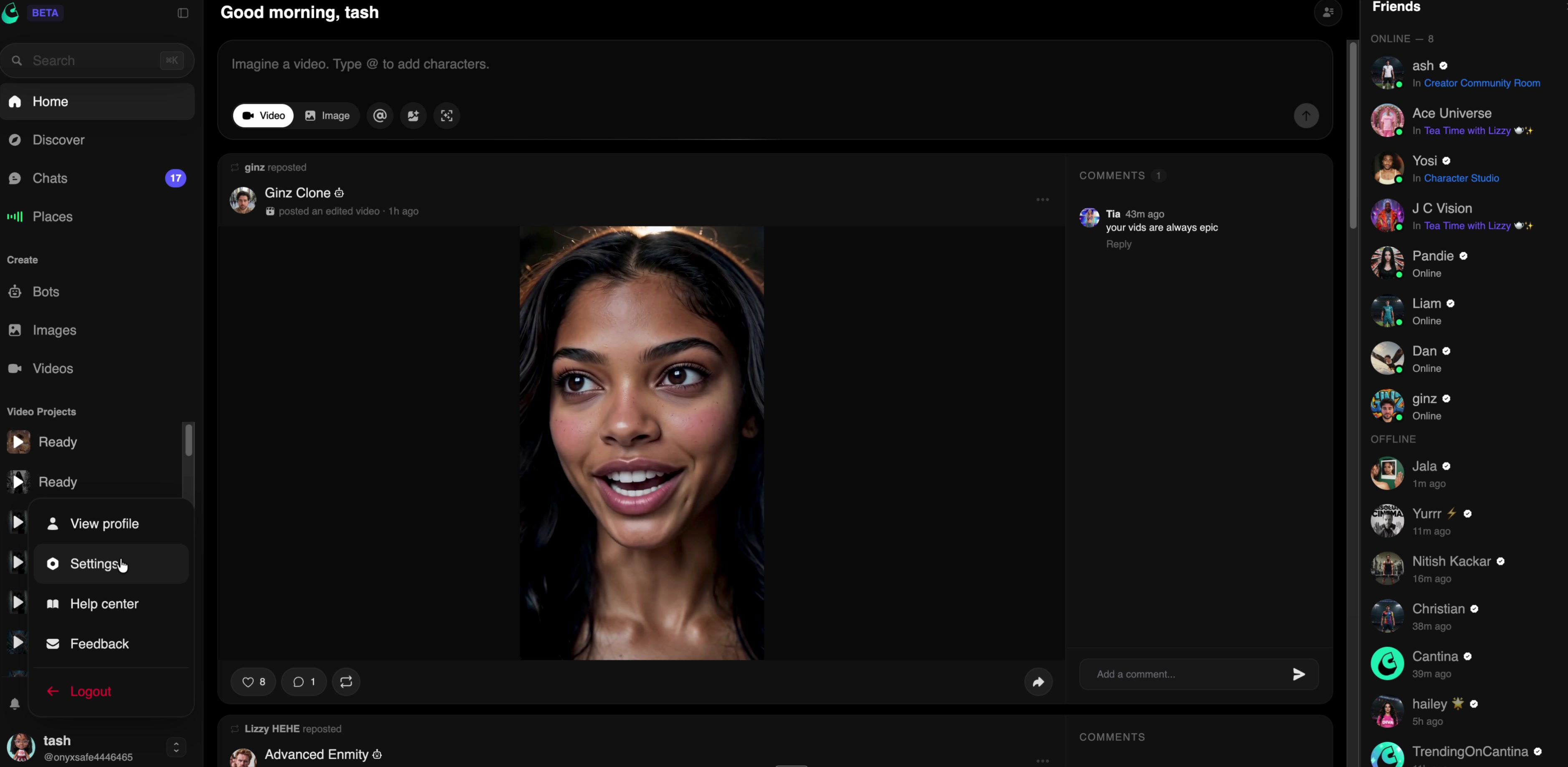This screenshot has width=1568, height=767.
Task: Open Help center menu item
Action: (111, 604)
